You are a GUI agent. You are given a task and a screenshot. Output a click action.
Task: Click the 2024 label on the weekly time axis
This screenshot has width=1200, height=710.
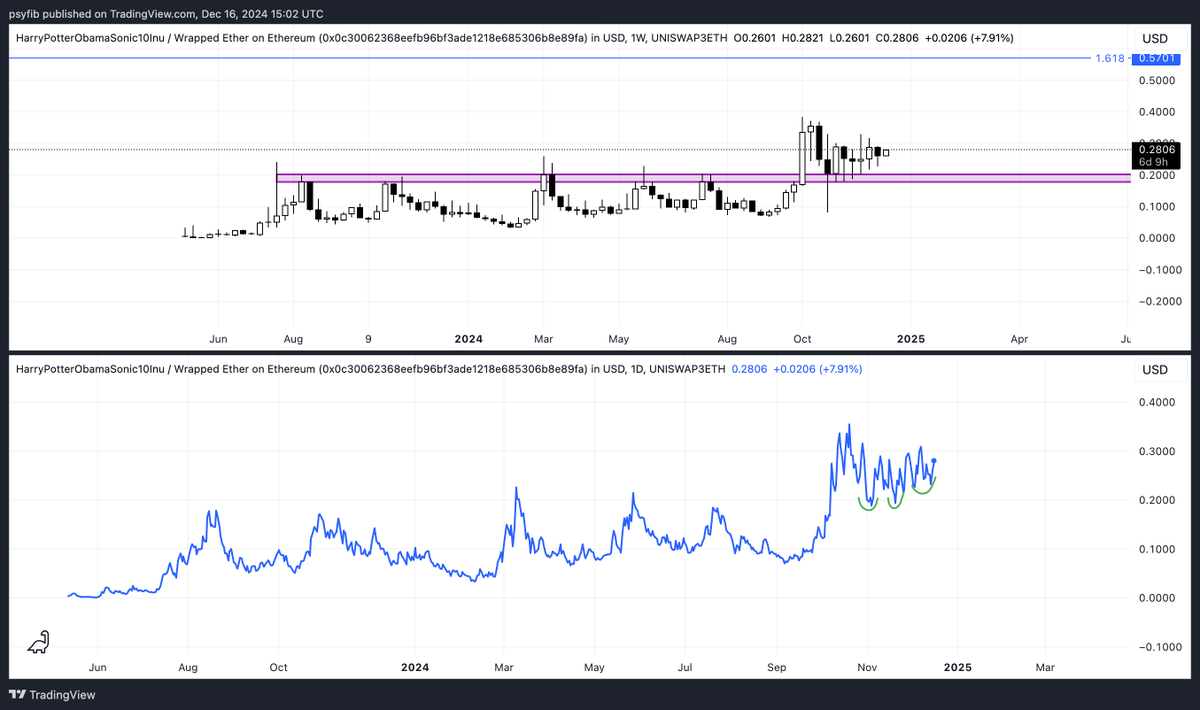[x=469, y=339]
